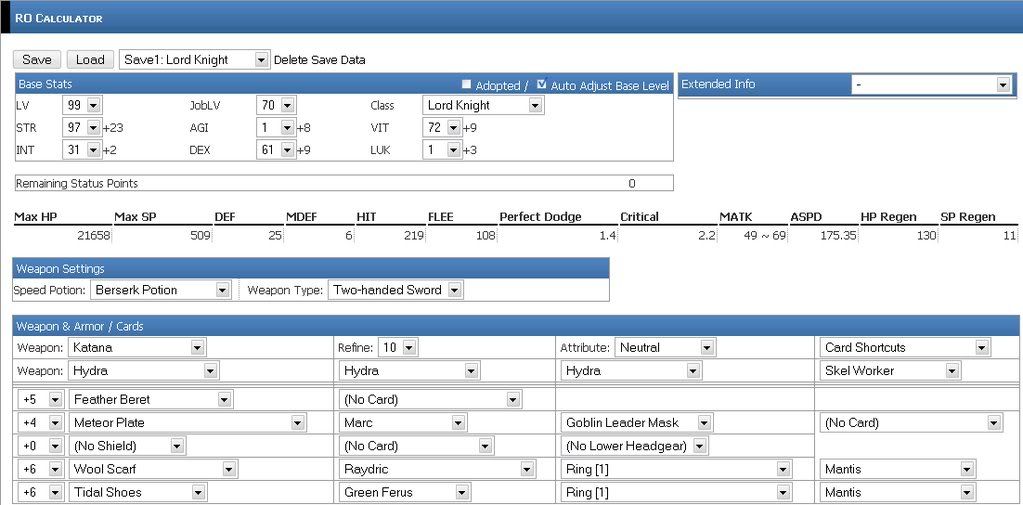Screen dimensions: 1023x505
Task: Change the base LV 99 dropdown
Action: [81, 105]
